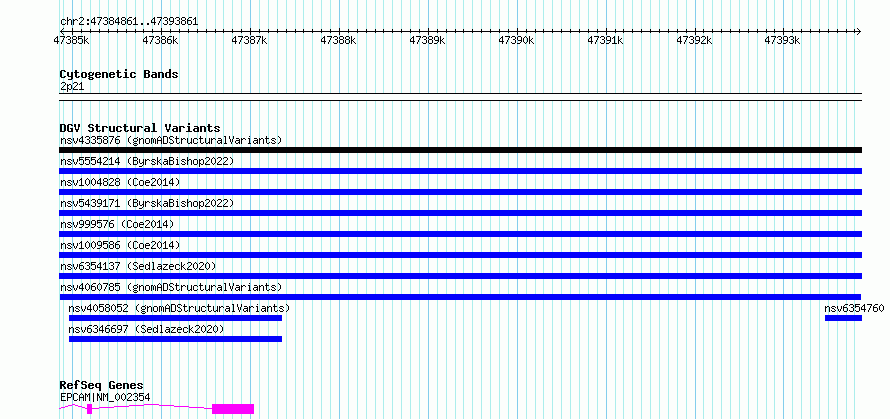The image size is (890, 419).
Task: Open the nsv4060785 gnomAD variant label
Action: click(x=171, y=287)
